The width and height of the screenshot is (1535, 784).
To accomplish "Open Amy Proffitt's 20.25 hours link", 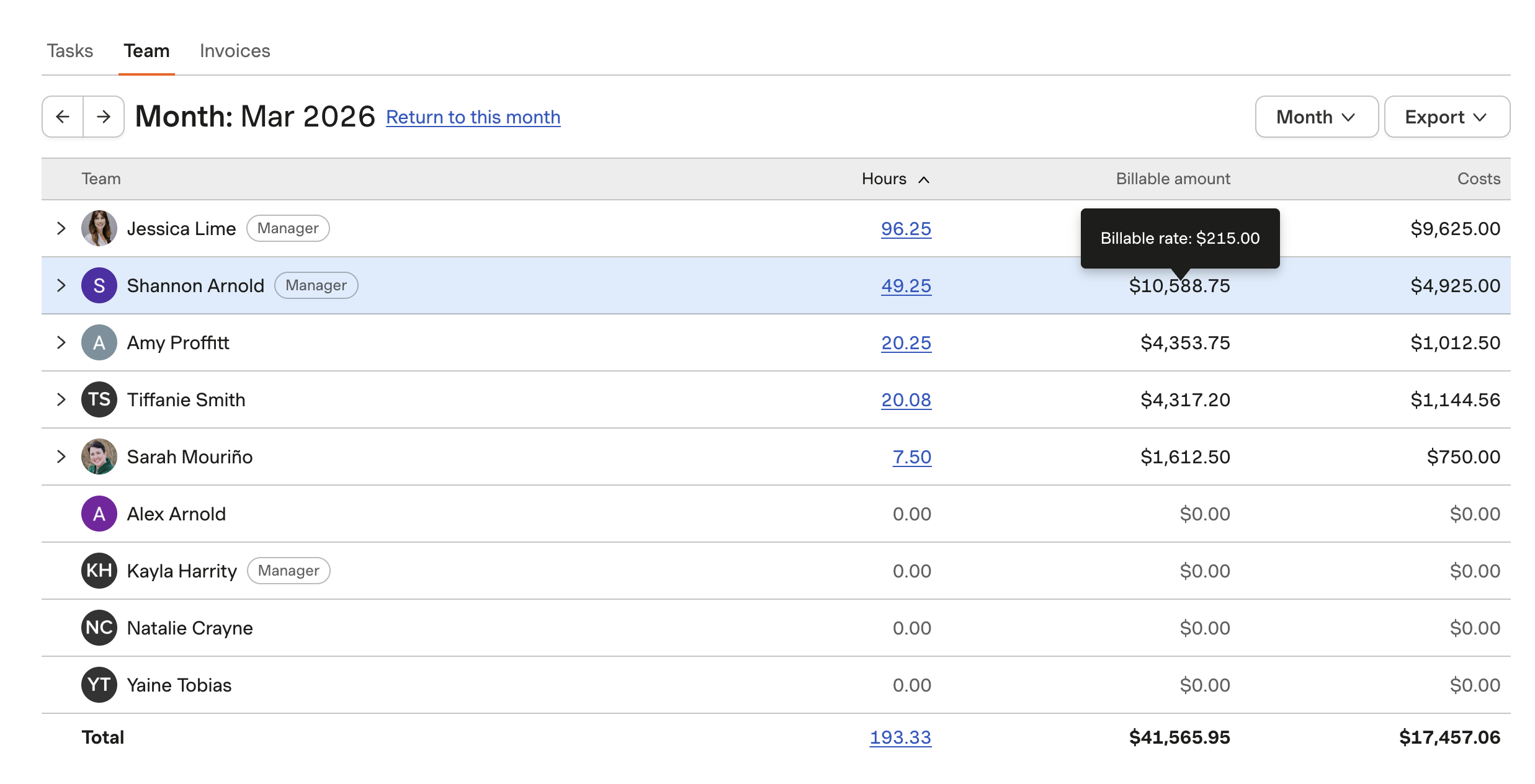I will click(x=906, y=343).
